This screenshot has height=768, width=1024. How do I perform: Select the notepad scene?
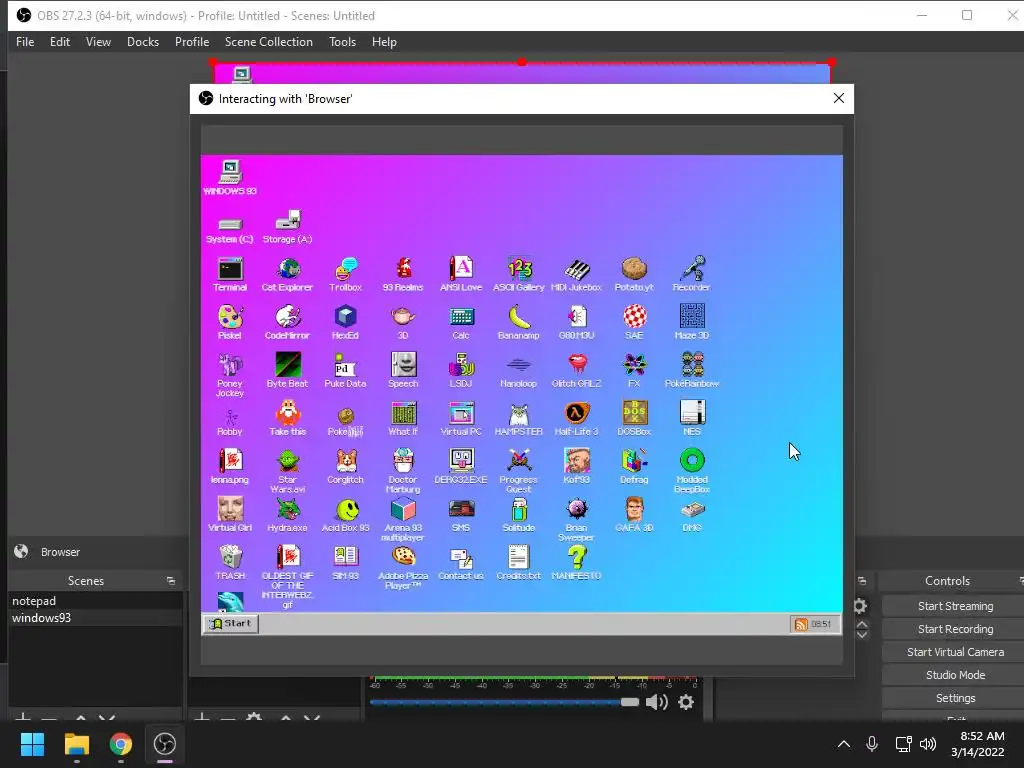pos(95,601)
